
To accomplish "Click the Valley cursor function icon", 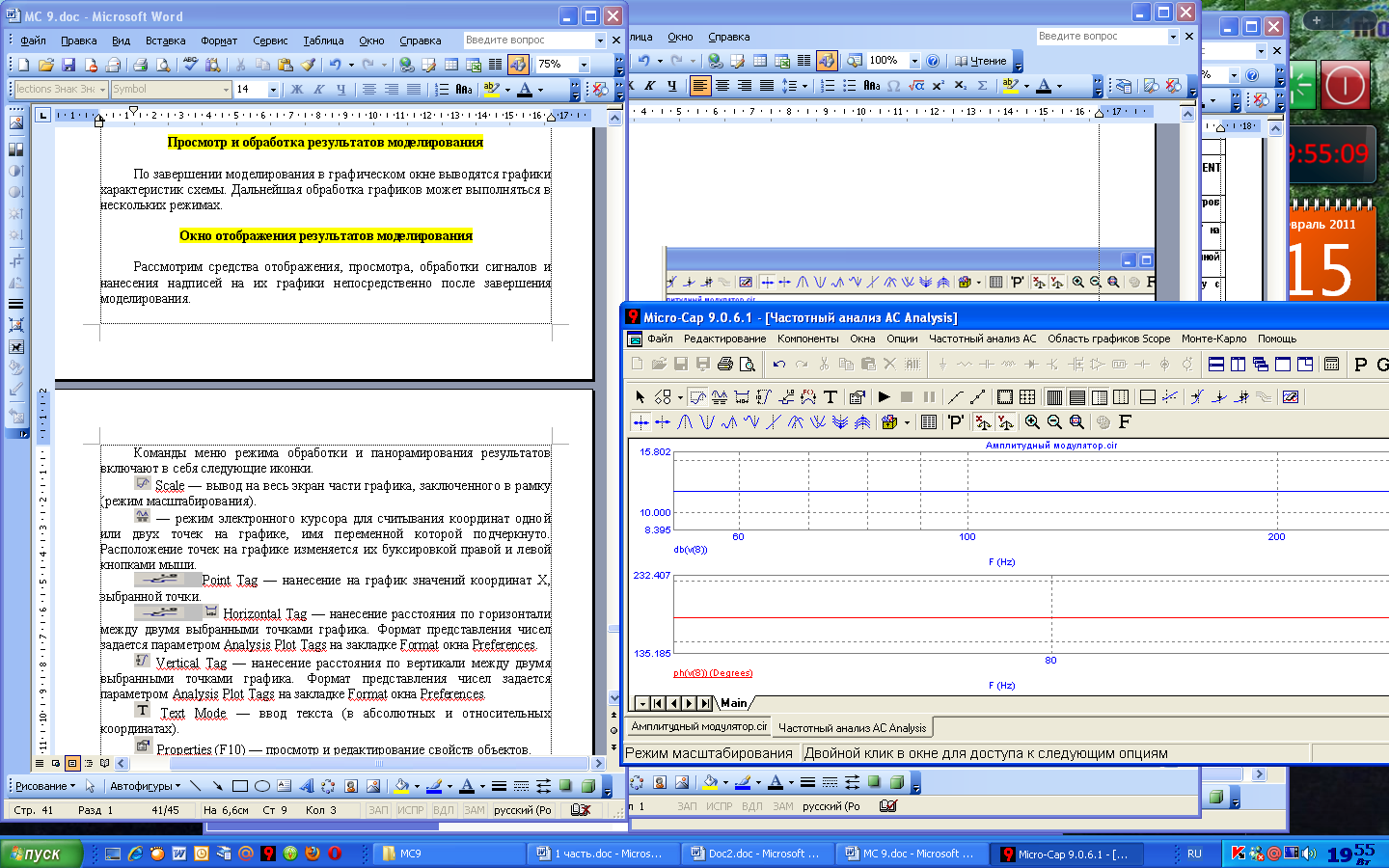I will [707, 421].
